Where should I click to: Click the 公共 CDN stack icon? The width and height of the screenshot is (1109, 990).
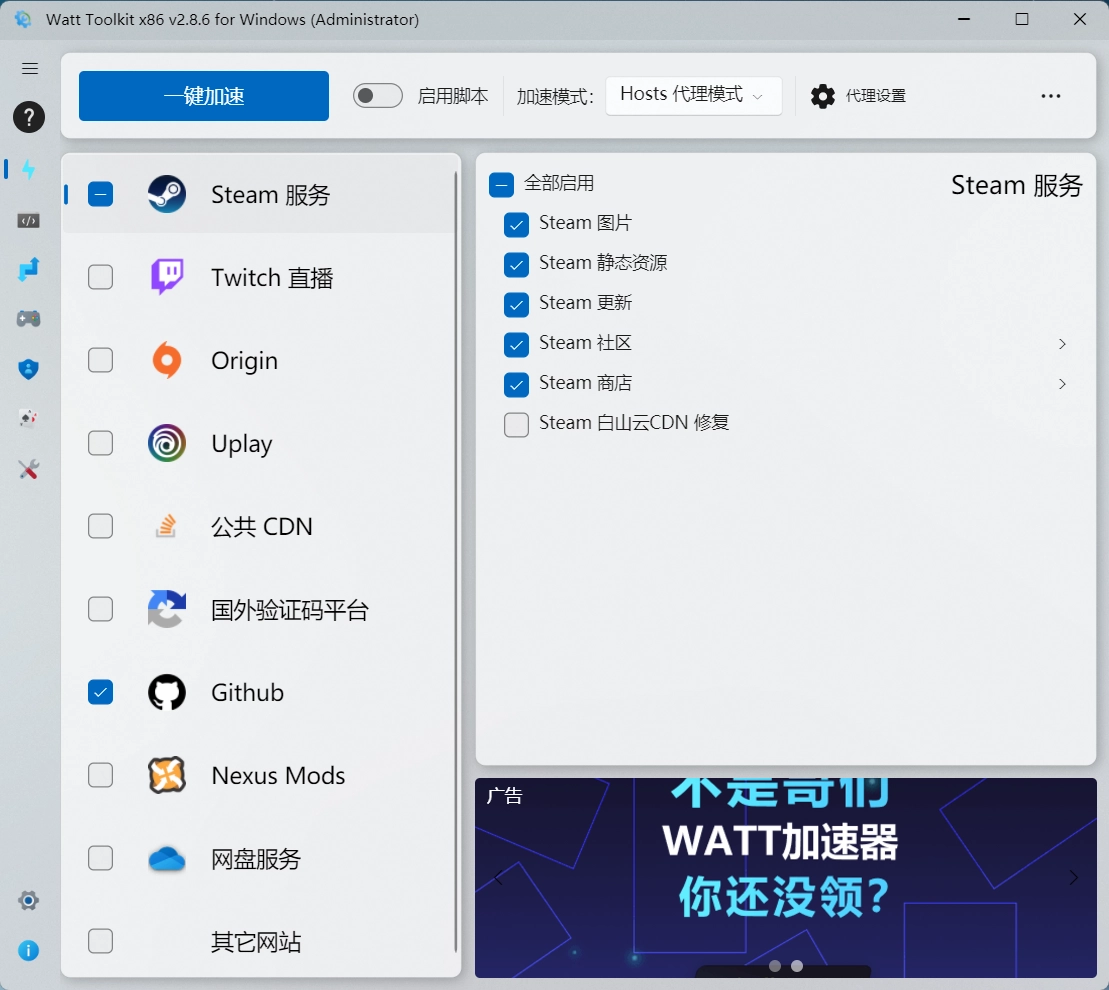pyautogui.click(x=166, y=526)
